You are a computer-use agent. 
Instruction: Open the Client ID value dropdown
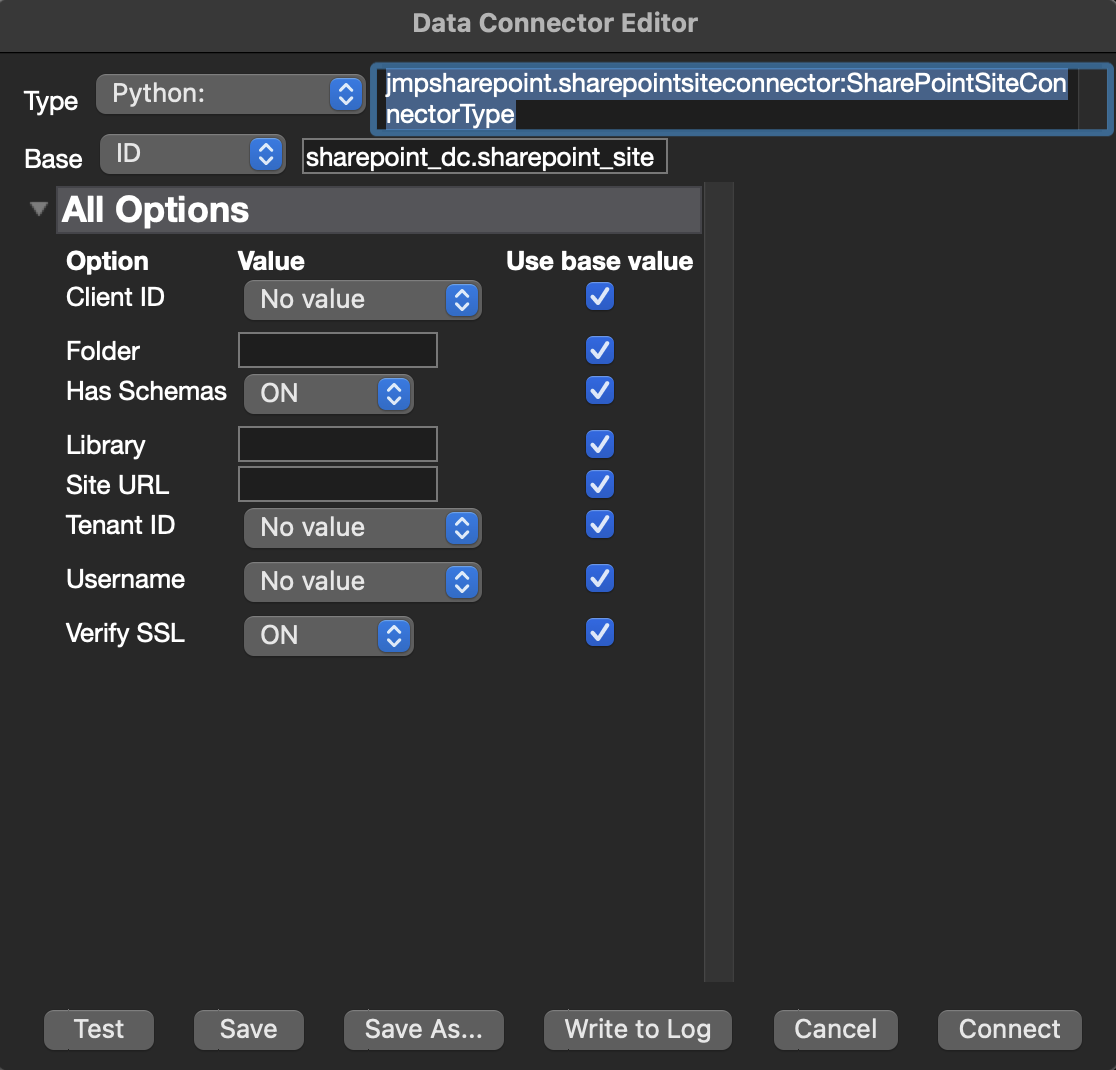(362, 300)
